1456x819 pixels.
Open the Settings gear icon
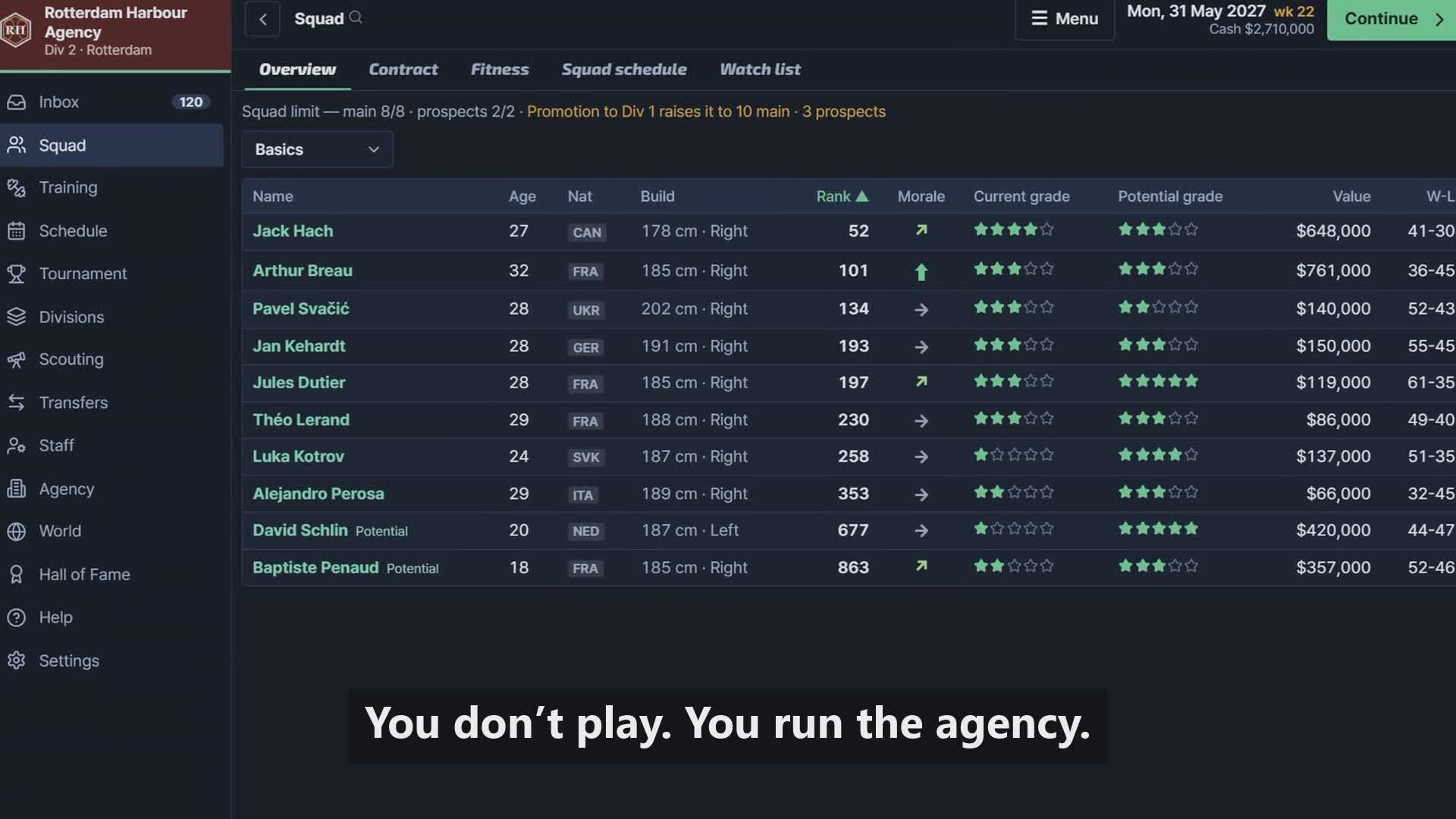[x=17, y=661]
